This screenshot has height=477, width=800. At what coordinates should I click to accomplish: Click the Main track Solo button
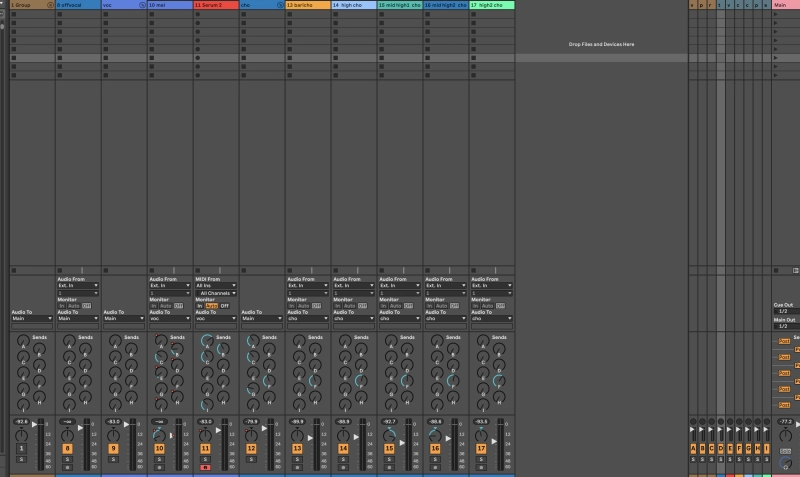[x=785, y=451]
